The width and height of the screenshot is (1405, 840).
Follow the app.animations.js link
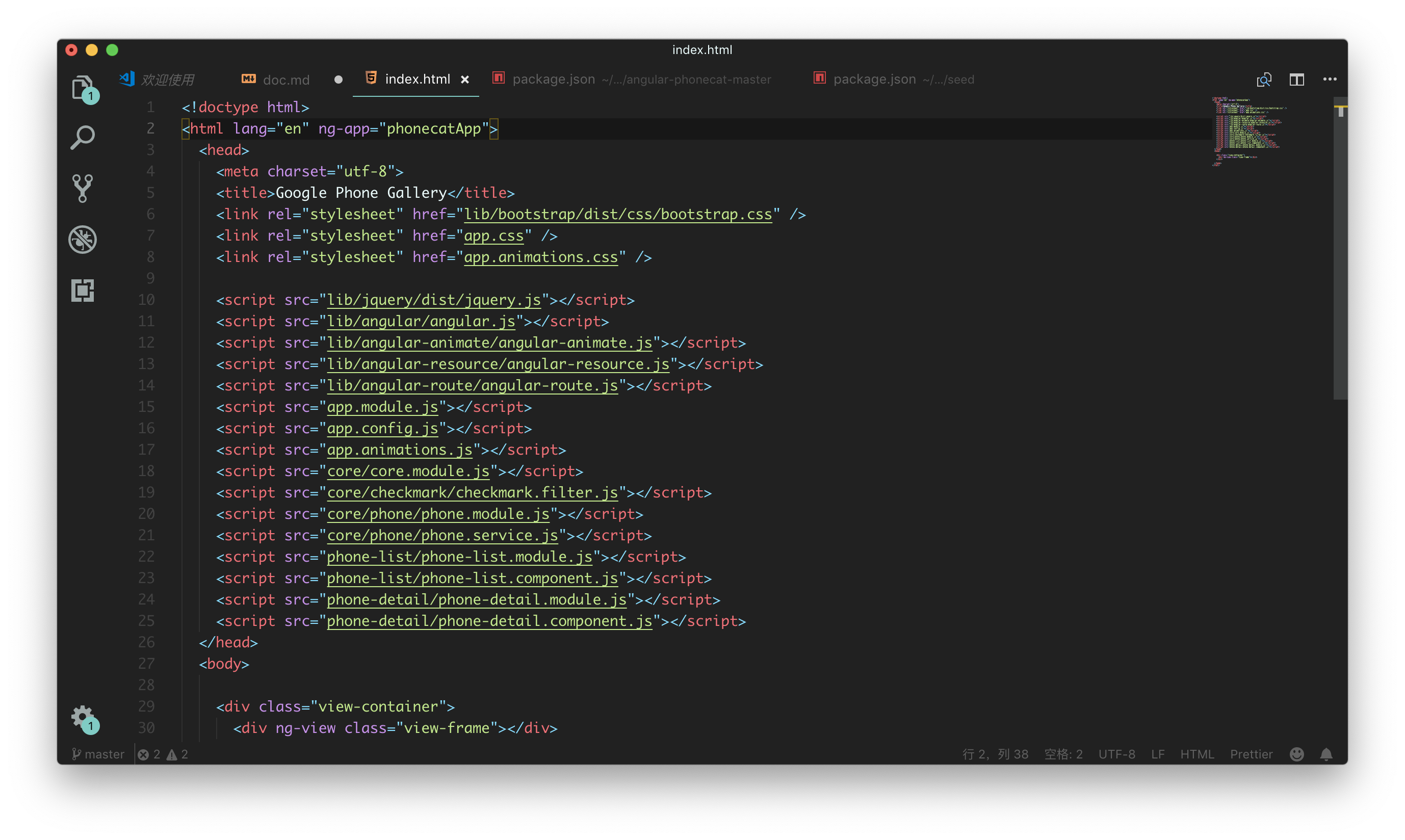pyautogui.click(x=400, y=450)
